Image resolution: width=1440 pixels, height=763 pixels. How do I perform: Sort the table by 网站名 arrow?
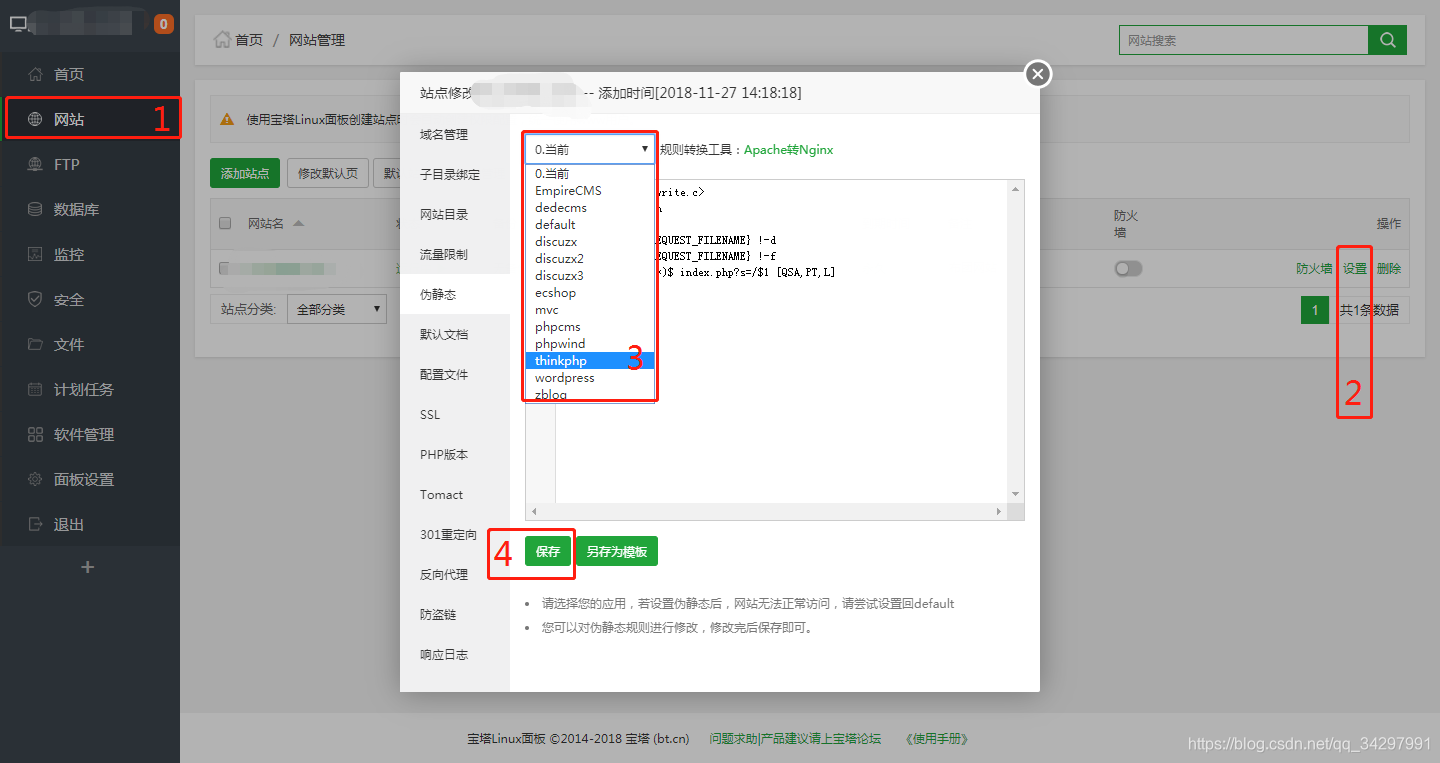(298, 223)
